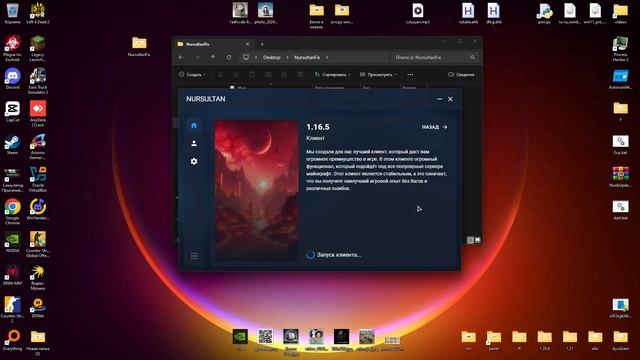
Task: Add a new tab in File Explorer
Action: click(x=262, y=44)
